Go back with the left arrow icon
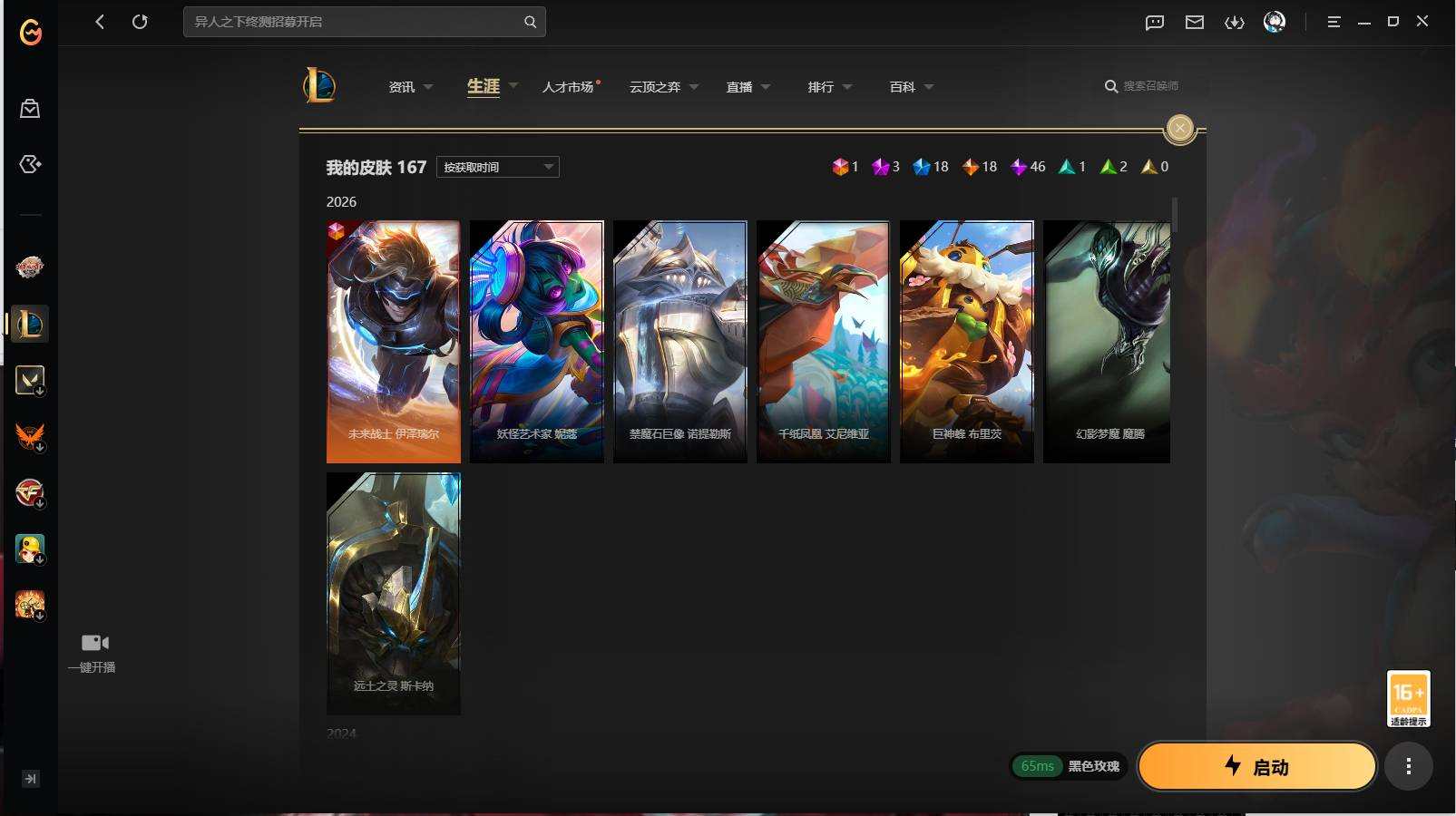Viewport: 1456px width, 816px height. (100, 22)
